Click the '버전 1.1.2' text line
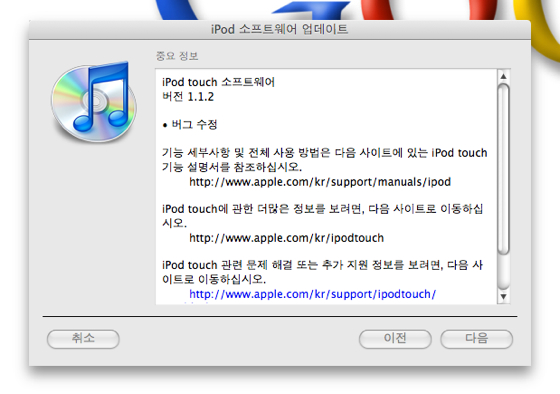Viewport: 560px width, 394px height. [x=188, y=97]
